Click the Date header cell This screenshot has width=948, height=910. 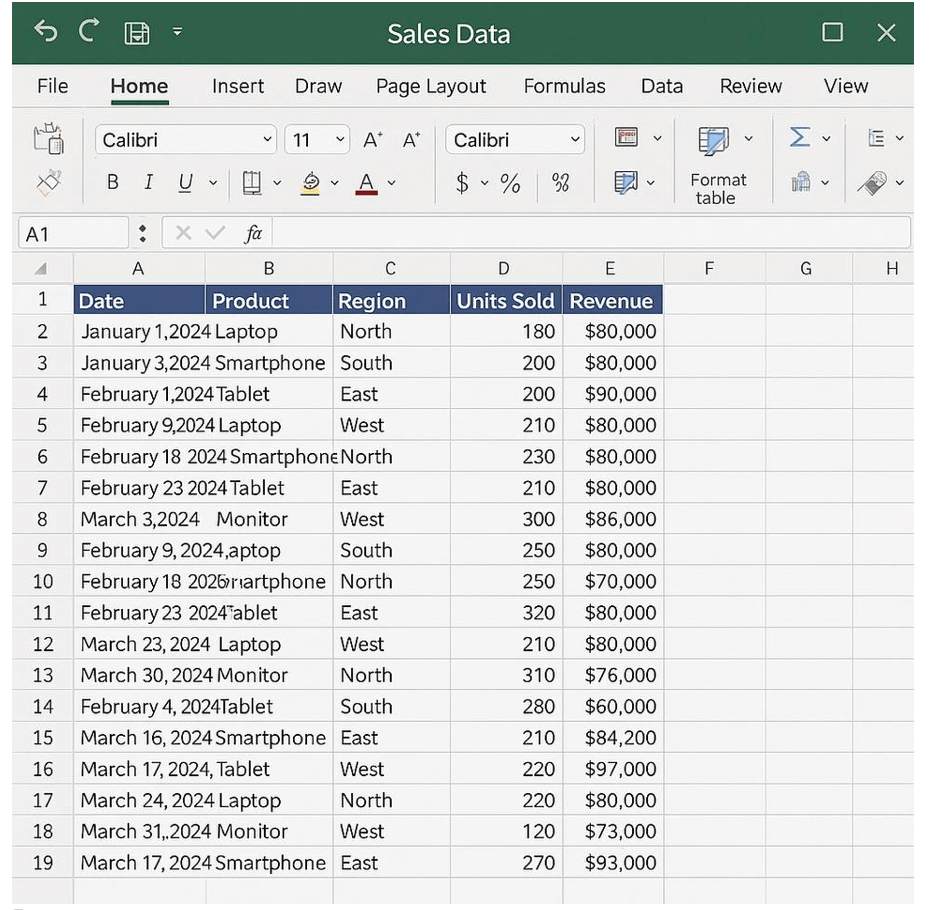point(139,301)
